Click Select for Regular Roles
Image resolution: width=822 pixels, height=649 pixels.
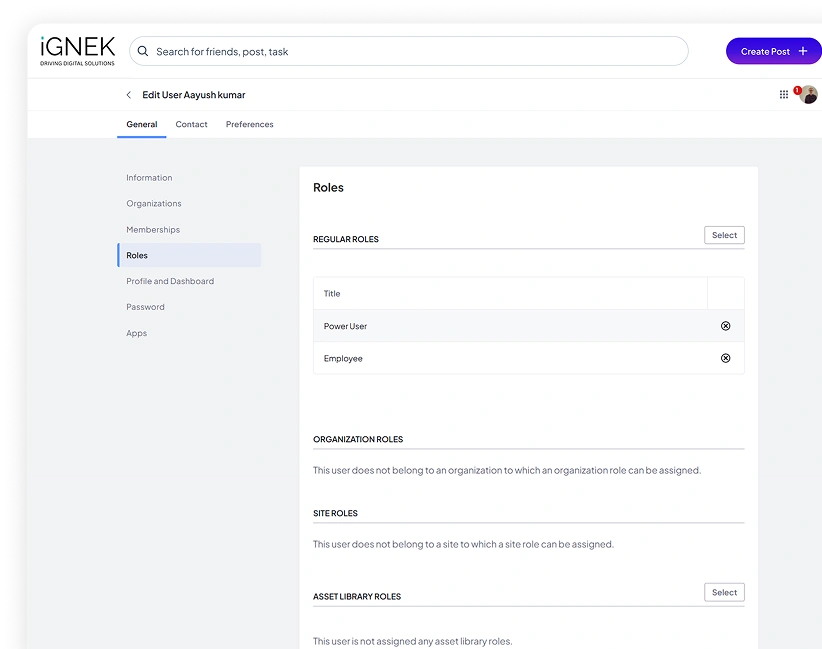coord(724,235)
